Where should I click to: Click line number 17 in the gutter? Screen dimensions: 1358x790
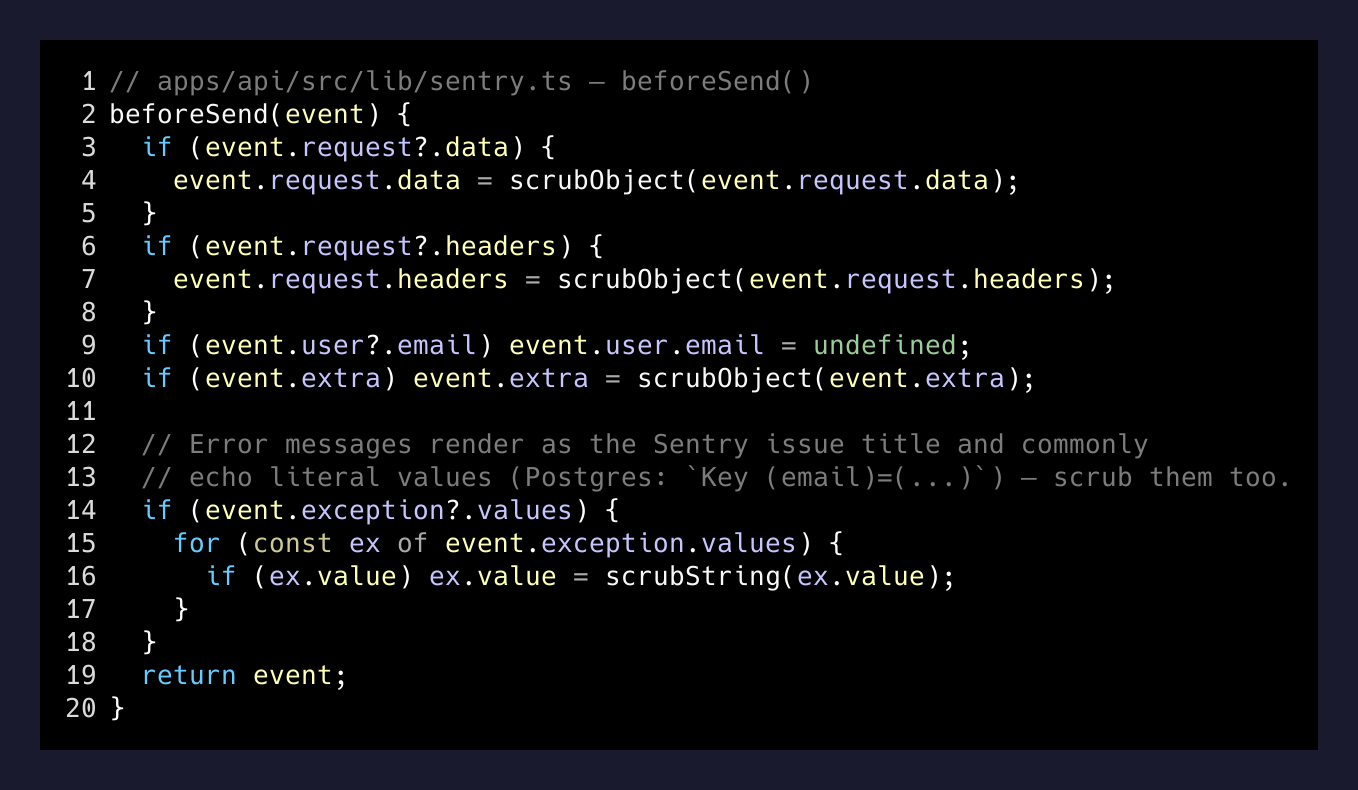82,609
